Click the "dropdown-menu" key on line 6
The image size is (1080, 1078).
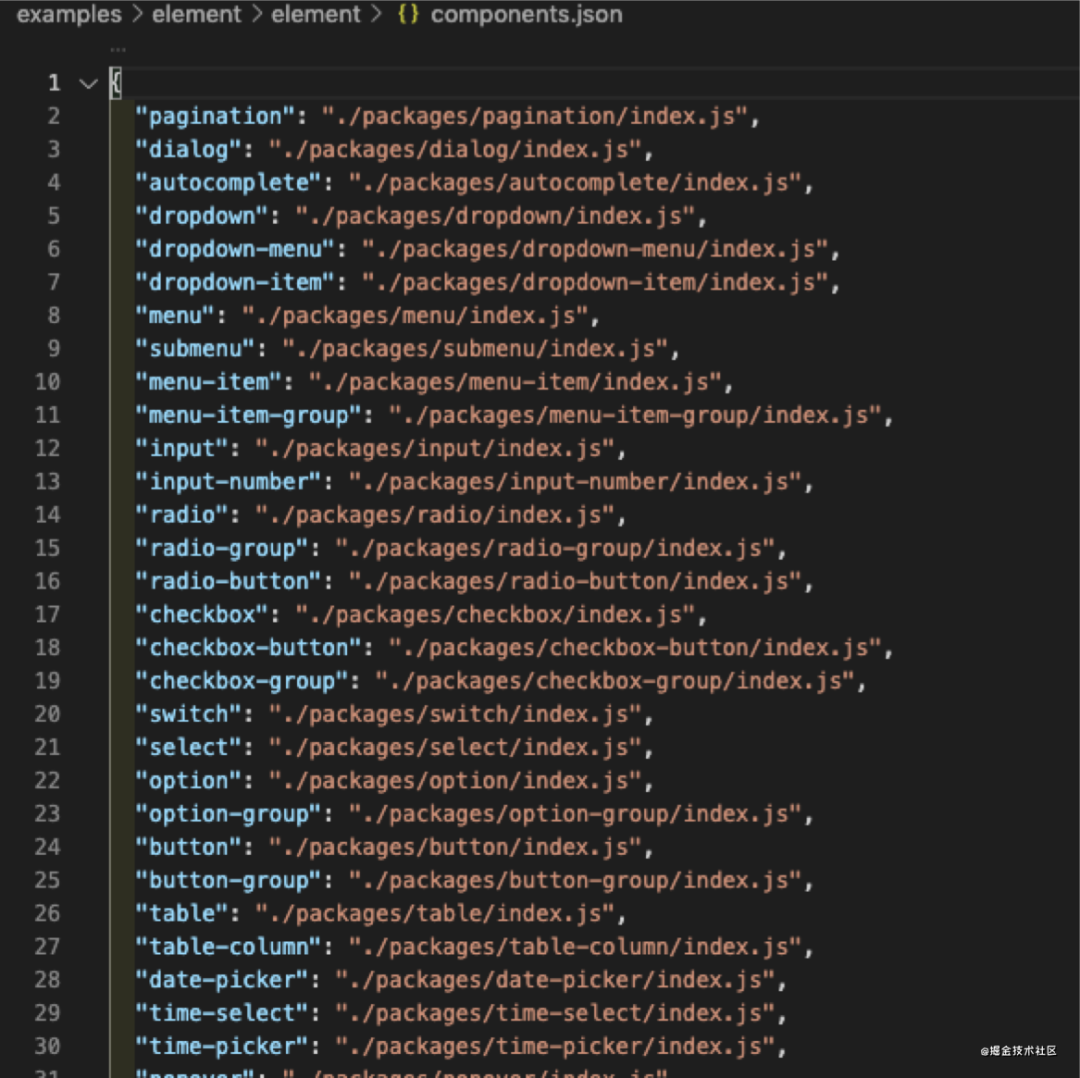pyautogui.click(x=236, y=249)
